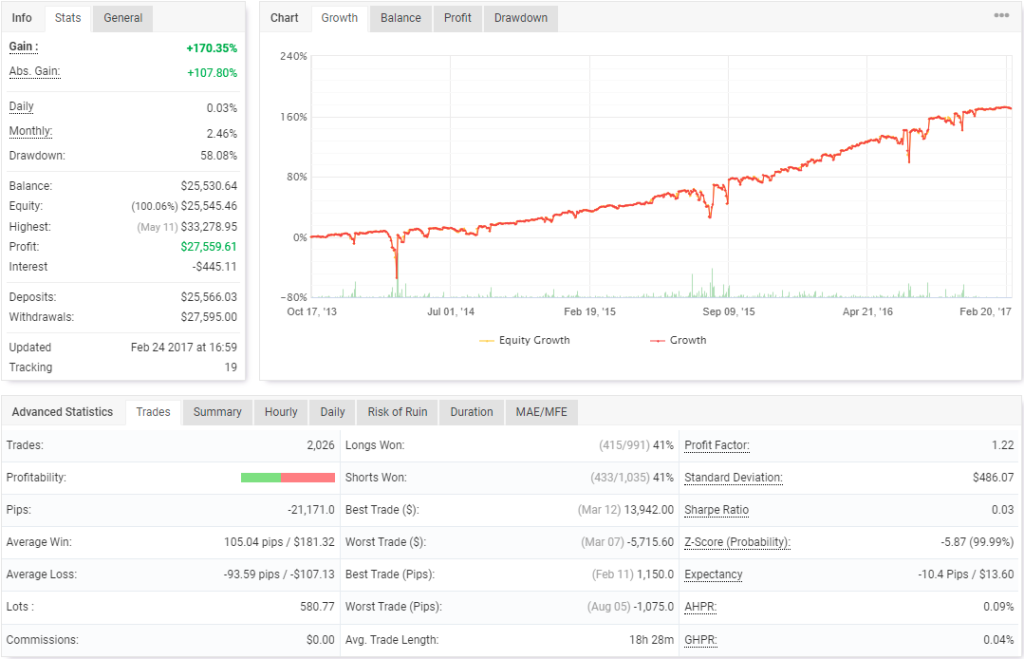This screenshot has width=1024, height=659.
Task: Click the 18h 28m trade length
Action: pyautogui.click(x=651, y=640)
